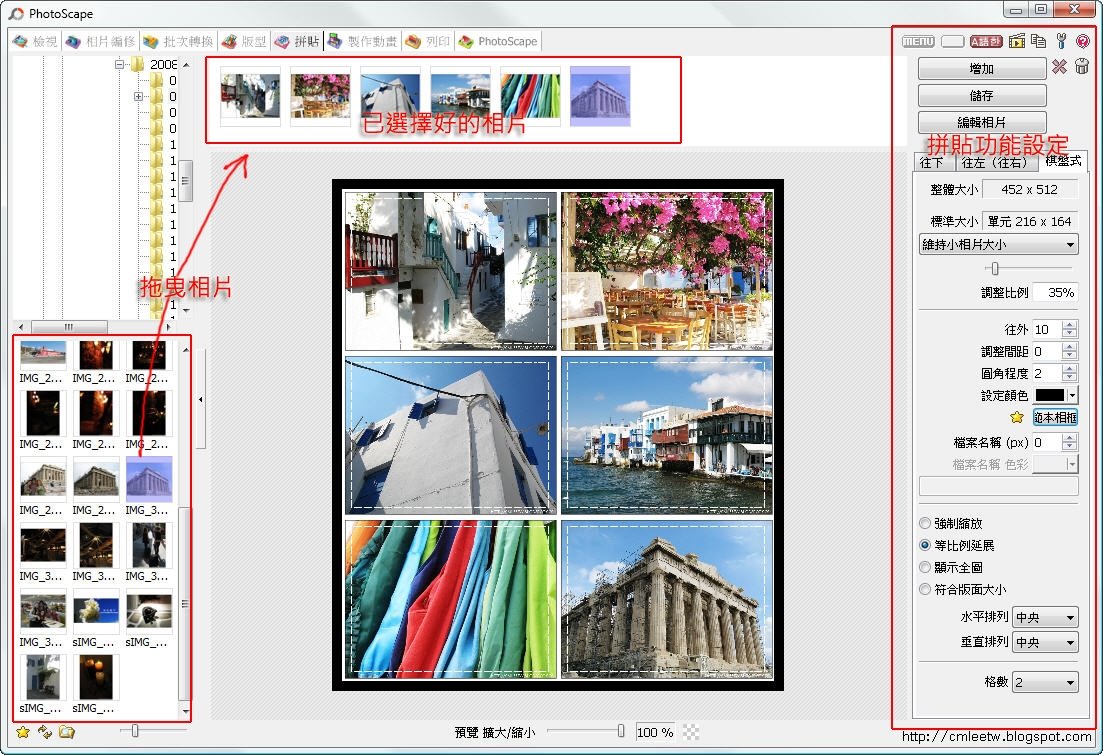Open help with the question mark icon
Image resolution: width=1103 pixels, height=755 pixels.
(x=1083, y=42)
